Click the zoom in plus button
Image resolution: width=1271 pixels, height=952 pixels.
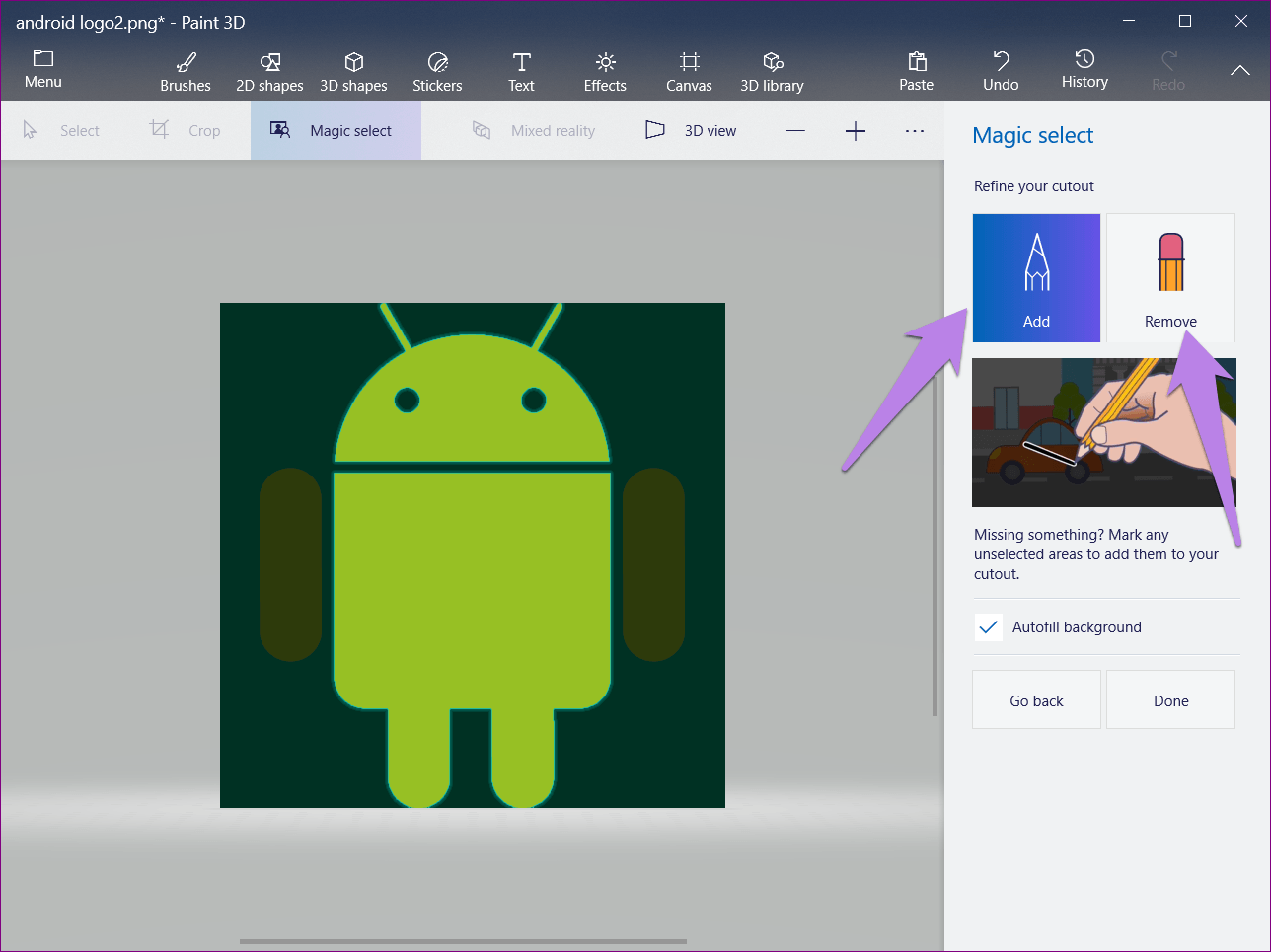click(x=856, y=130)
